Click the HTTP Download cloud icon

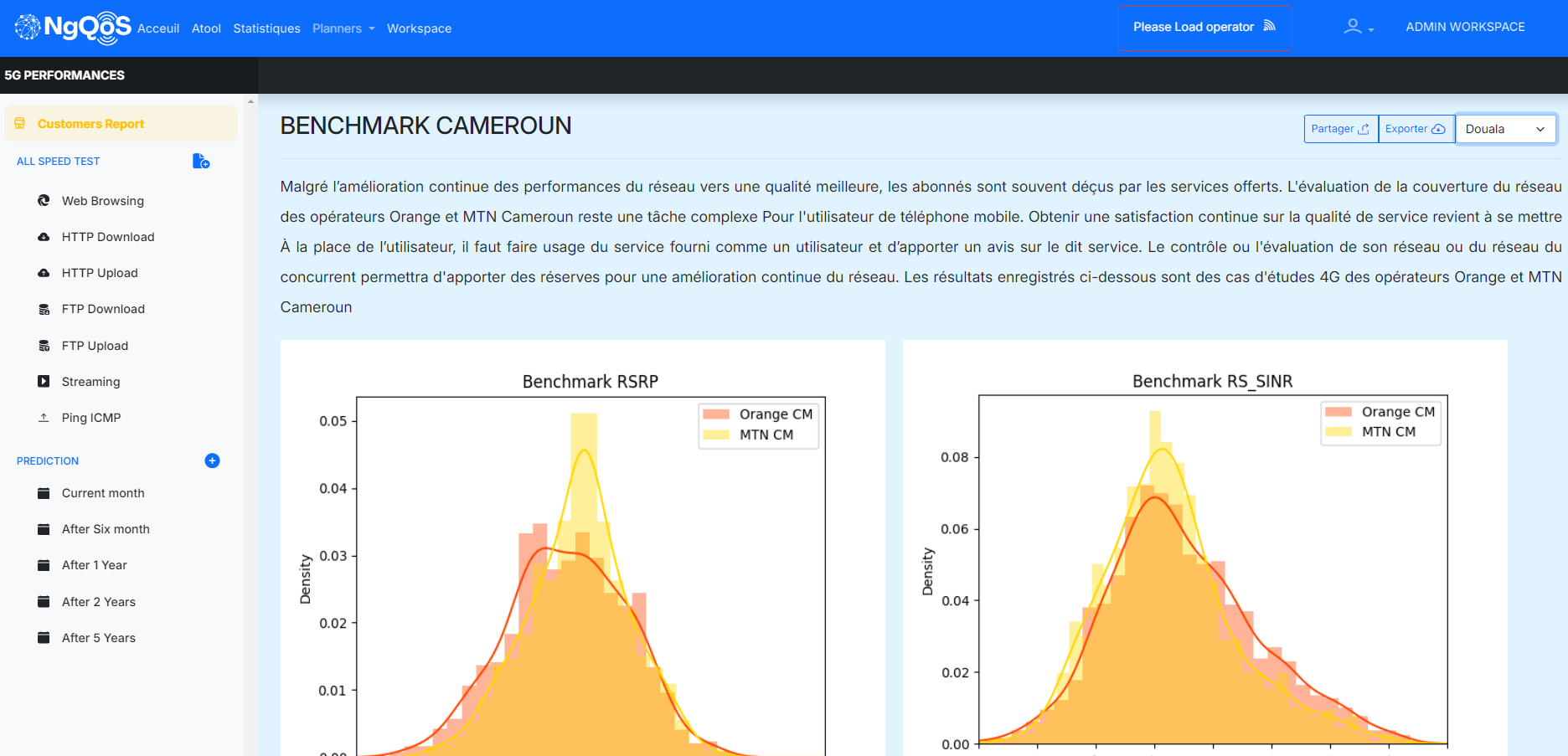point(44,237)
